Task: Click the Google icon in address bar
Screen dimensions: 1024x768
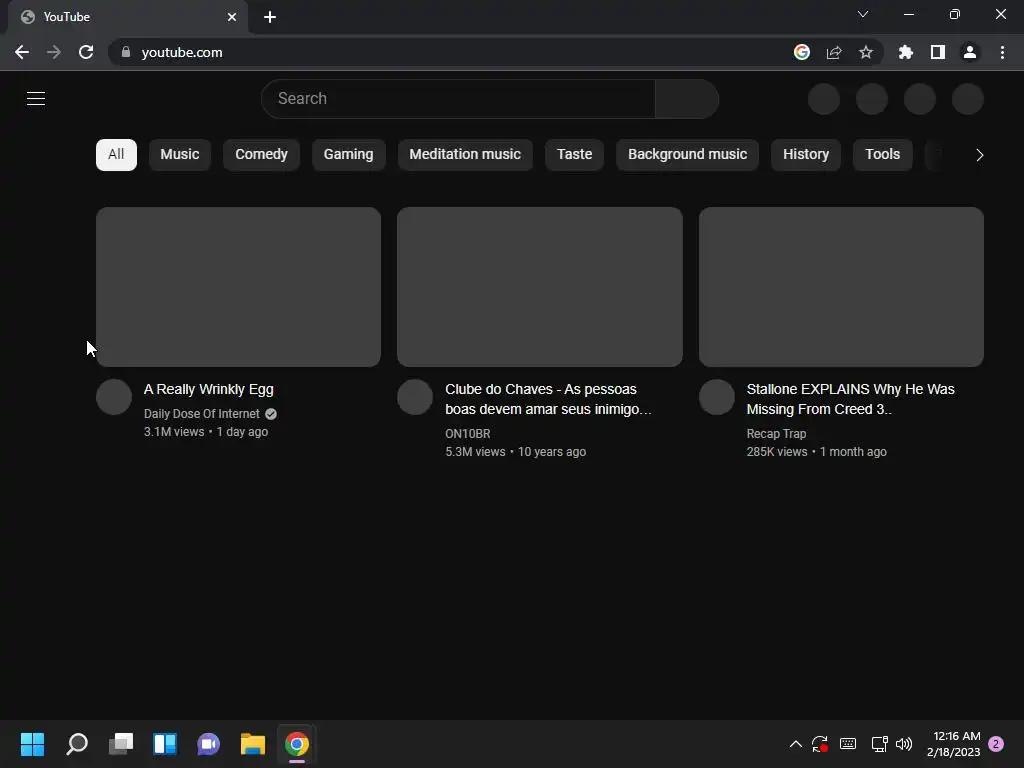Action: 802,52
